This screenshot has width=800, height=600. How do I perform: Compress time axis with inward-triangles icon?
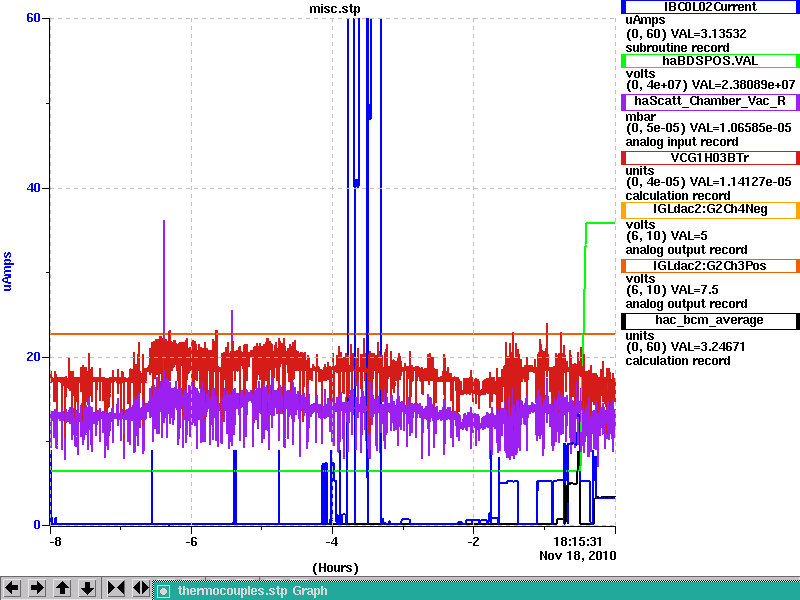tap(116, 588)
